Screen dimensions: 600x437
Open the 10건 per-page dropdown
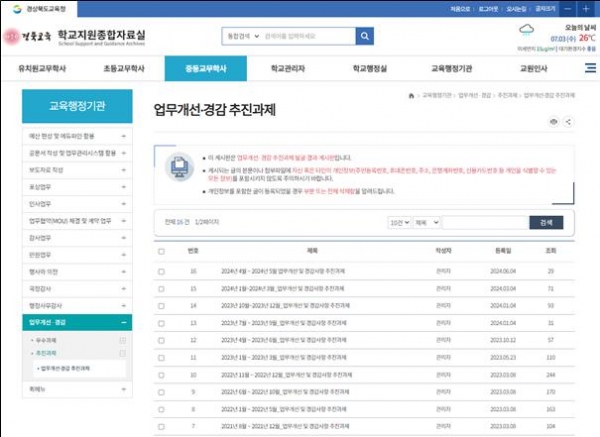click(x=400, y=222)
